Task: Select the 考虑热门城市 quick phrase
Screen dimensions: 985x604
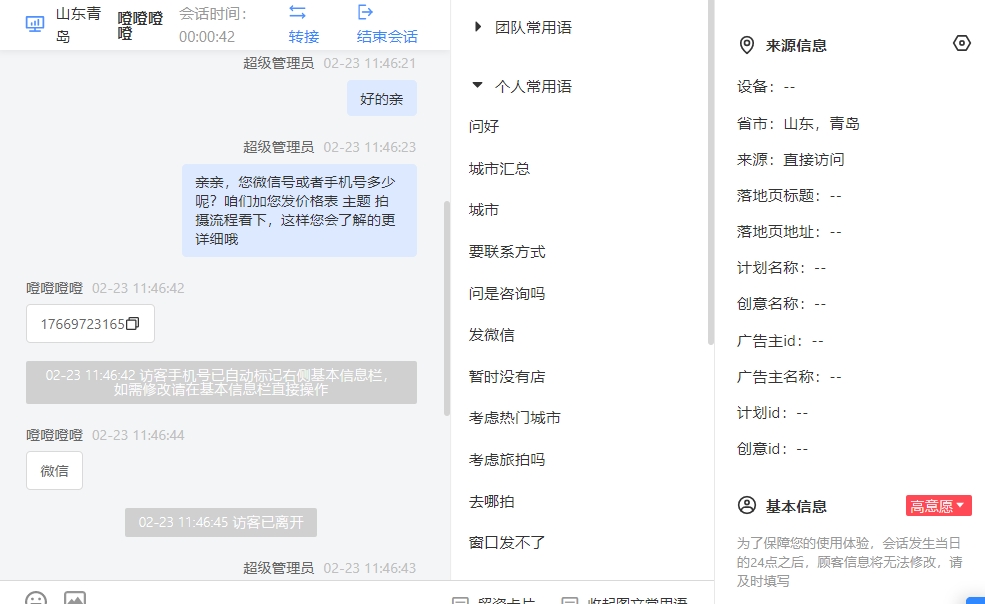Action: coord(514,418)
